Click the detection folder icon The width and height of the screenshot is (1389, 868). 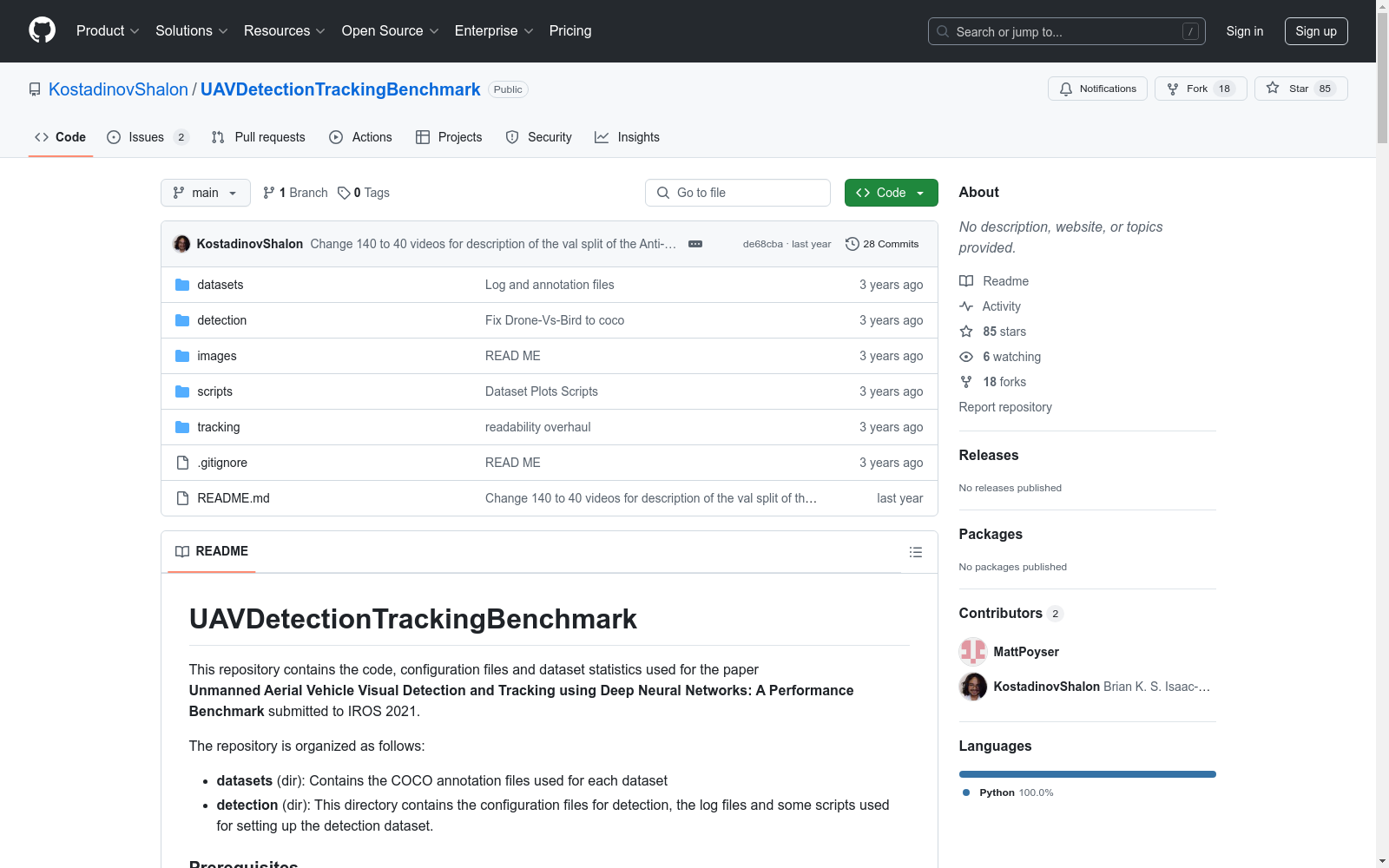coord(182,320)
